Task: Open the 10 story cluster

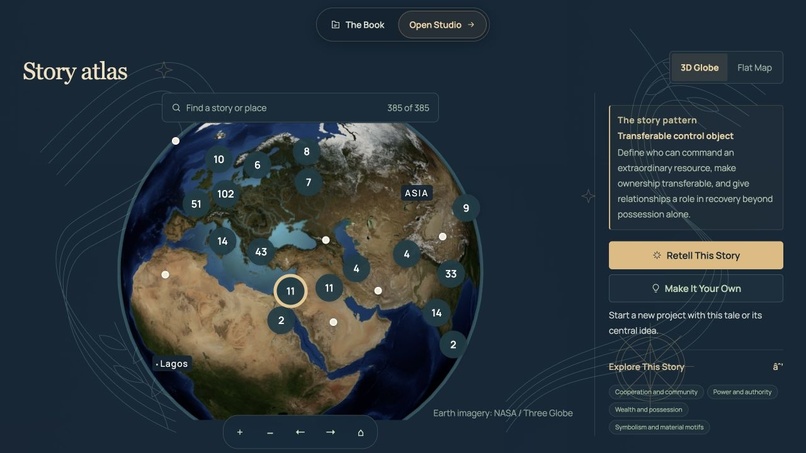Action: (x=219, y=159)
